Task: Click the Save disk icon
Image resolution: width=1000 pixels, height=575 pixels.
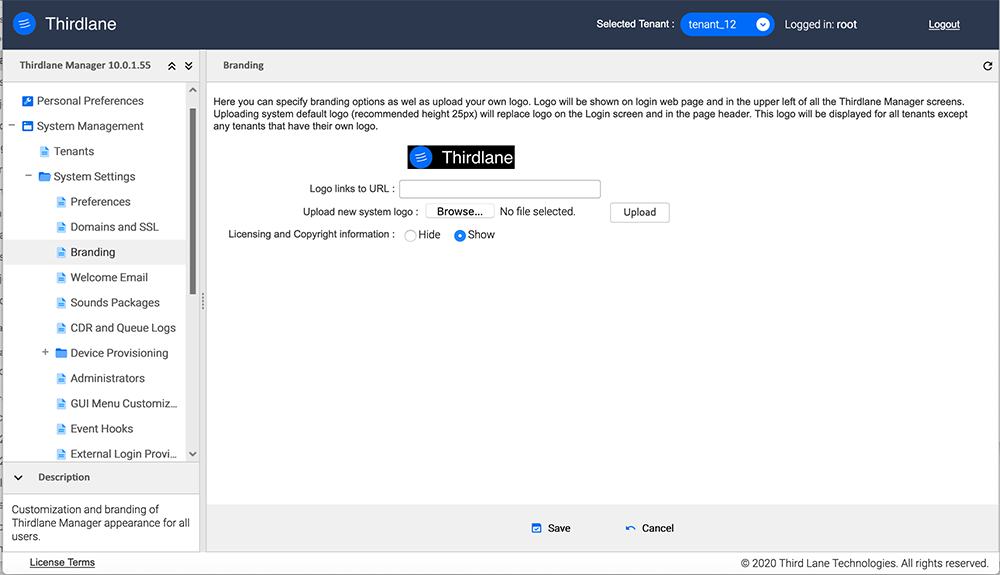Action: click(x=536, y=528)
